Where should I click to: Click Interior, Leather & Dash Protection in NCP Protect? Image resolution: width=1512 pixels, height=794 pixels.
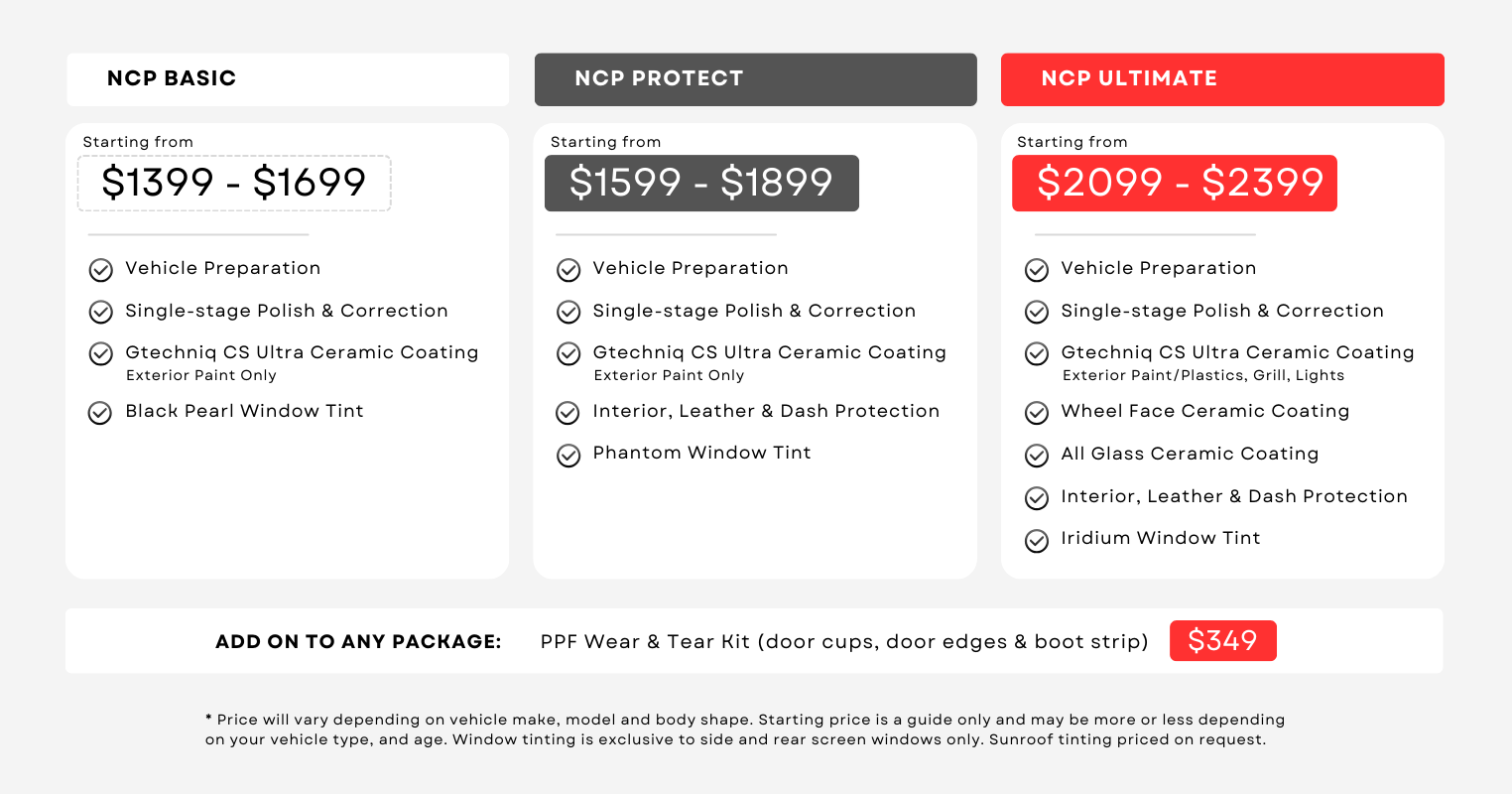click(x=766, y=411)
